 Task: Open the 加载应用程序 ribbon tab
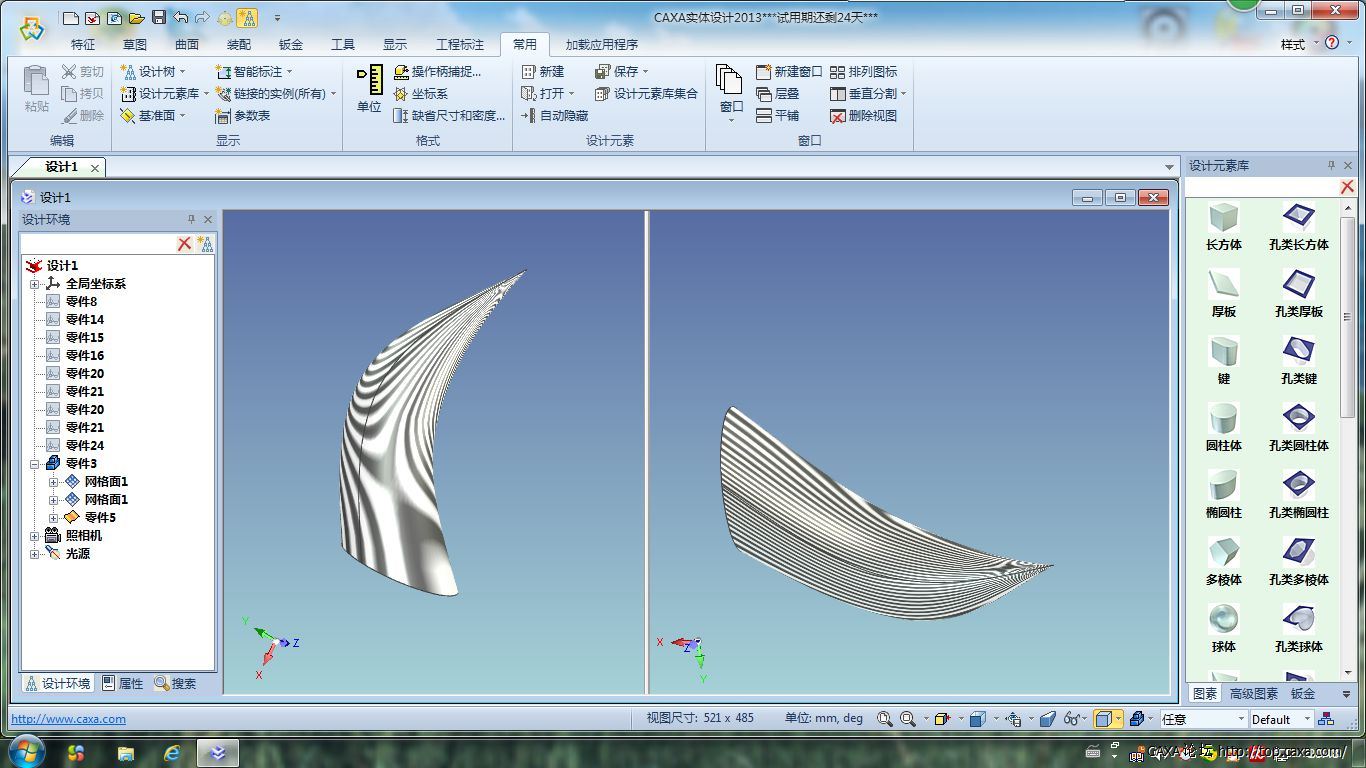[x=601, y=44]
